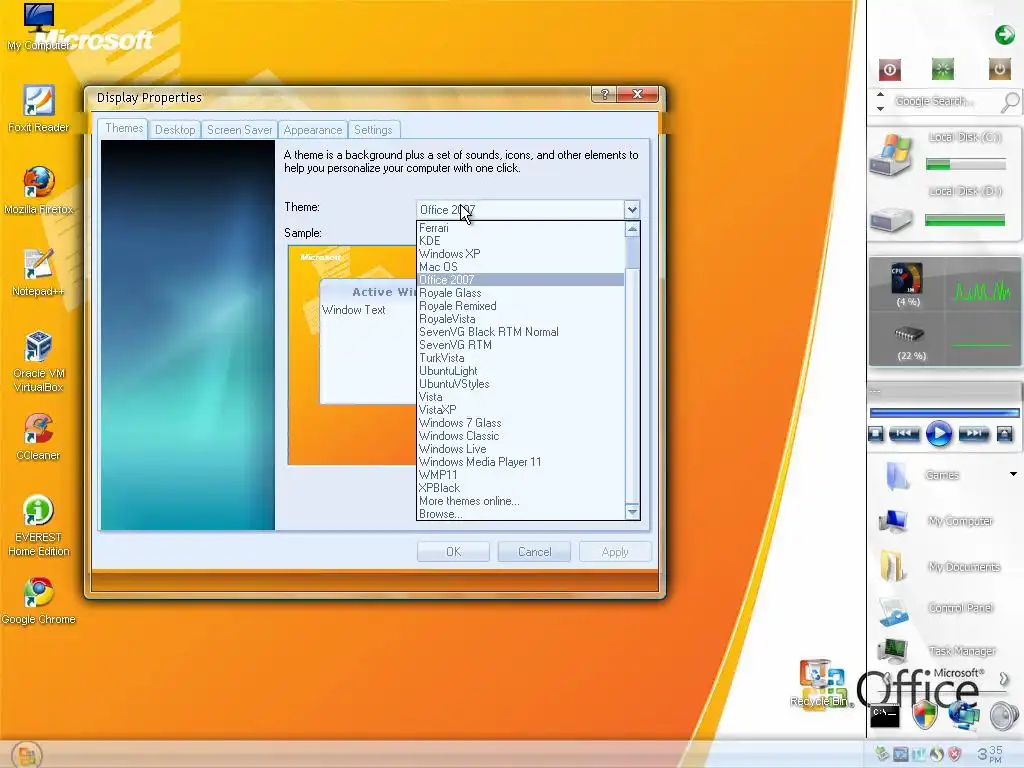Open Oracle VM VirtualBox shortcut
1024x768 pixels.
click(38, 347)
